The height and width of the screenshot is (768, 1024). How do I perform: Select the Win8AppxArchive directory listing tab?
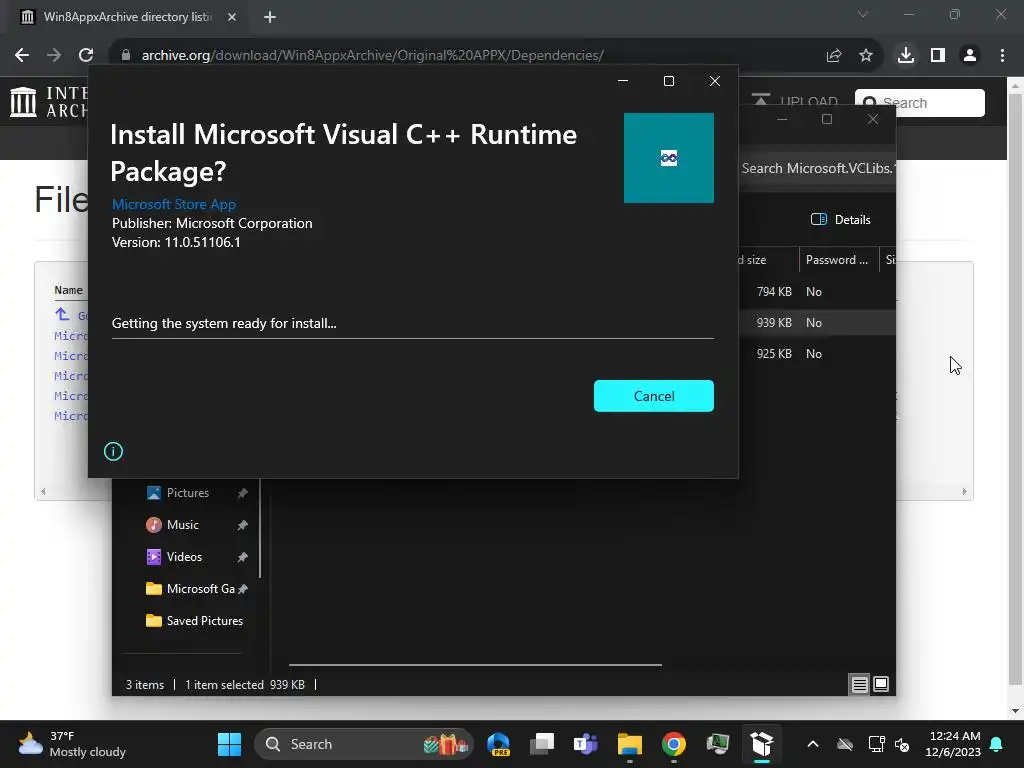(127, 17)
